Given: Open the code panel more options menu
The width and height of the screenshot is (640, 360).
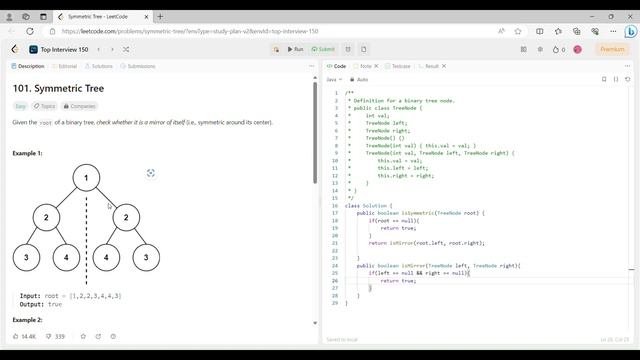Looking at the screenshot, I should coord(627,66).
